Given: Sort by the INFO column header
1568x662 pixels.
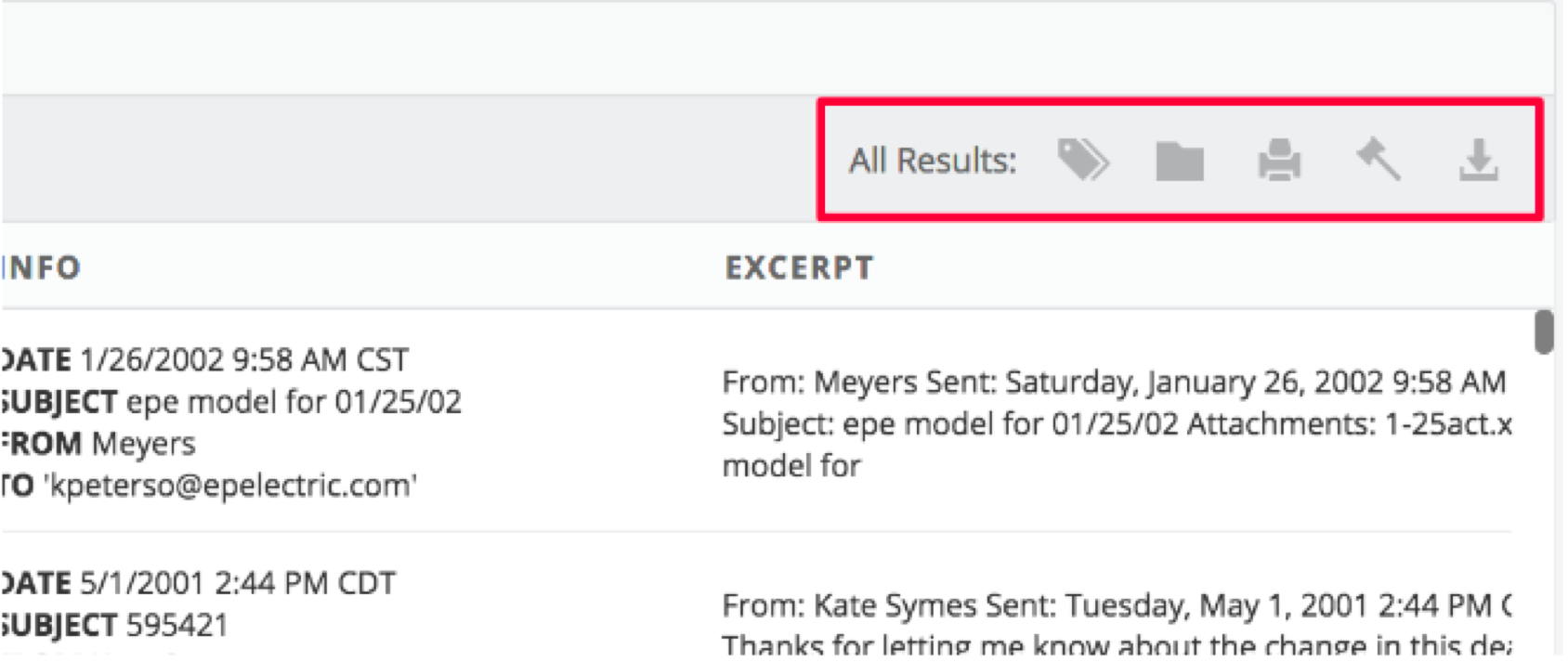Looking at the screenshot, I should [41, 267].
